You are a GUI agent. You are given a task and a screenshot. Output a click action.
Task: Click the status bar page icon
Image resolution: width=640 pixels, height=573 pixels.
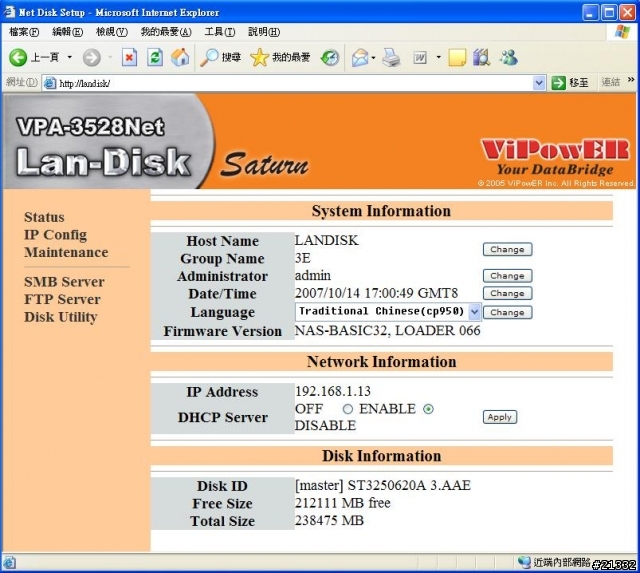coord(9,563)
